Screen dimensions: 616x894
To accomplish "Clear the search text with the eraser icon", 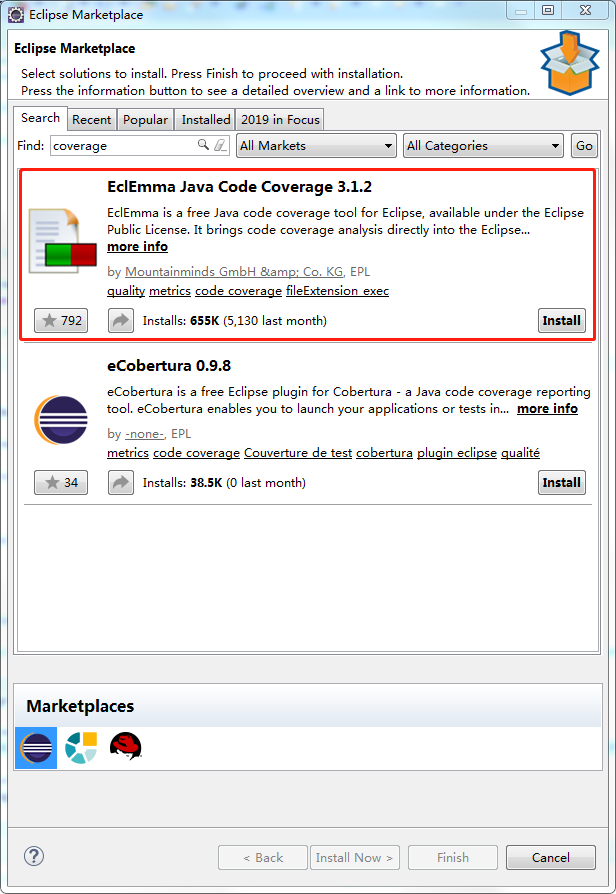I will coord(220,145).
